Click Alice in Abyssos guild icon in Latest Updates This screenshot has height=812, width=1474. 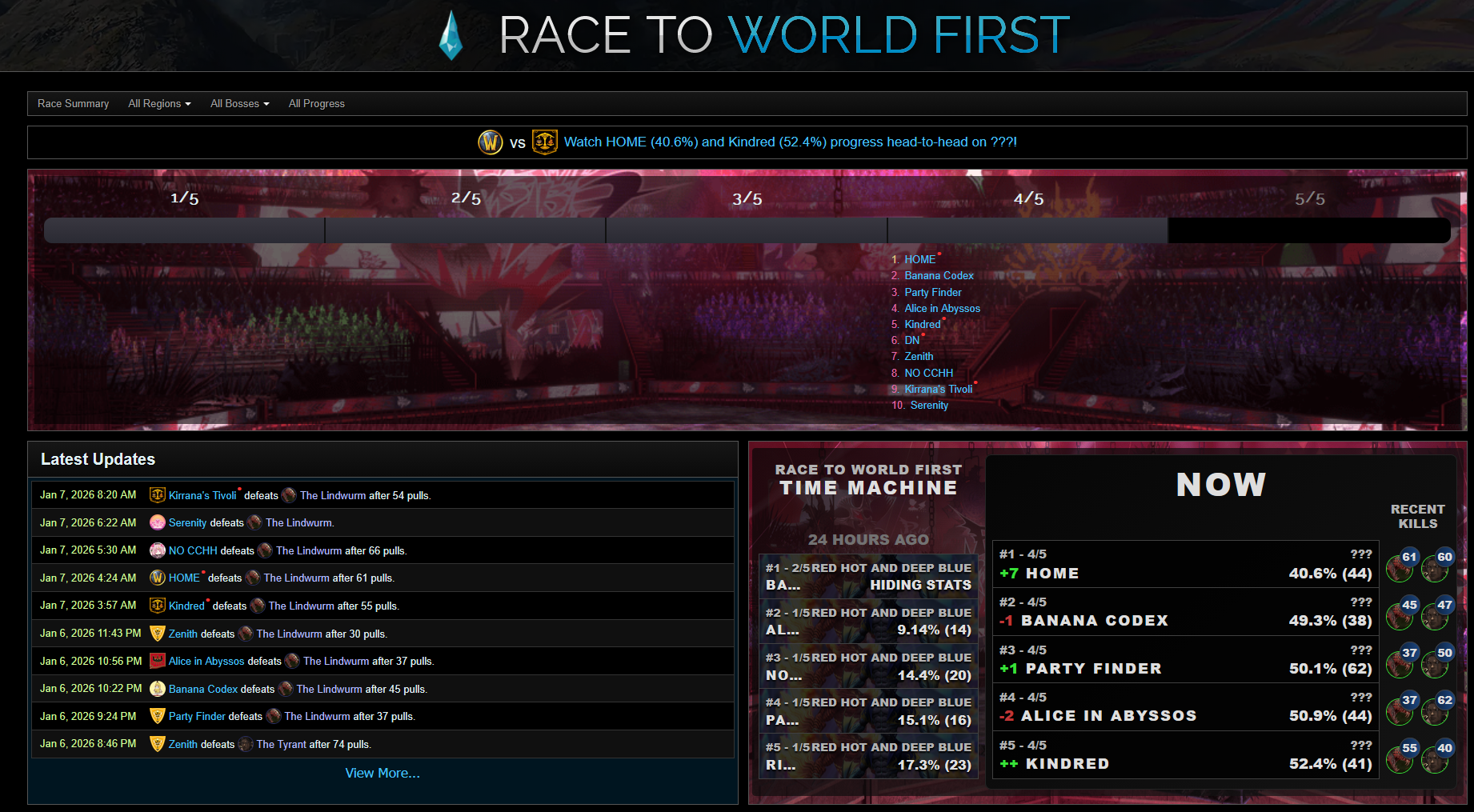pyautogui.click(x=158, y=661)
